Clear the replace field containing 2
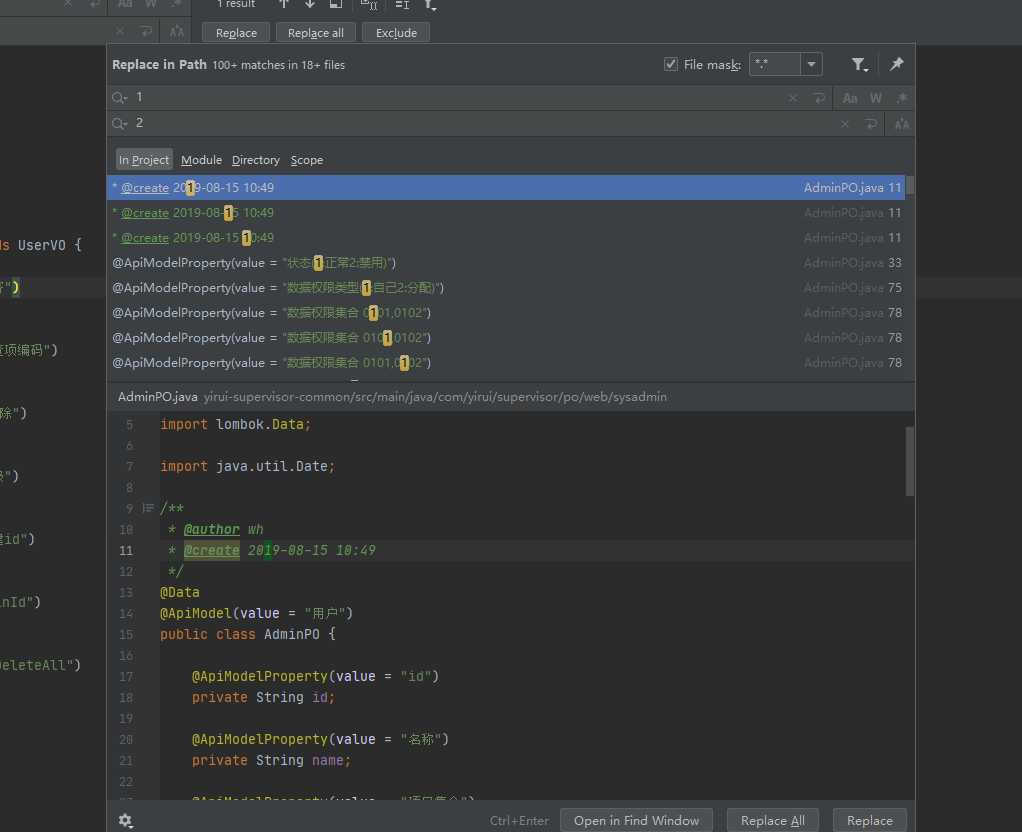This screenshot has height=832, width=1022. (x=845, y=124)
